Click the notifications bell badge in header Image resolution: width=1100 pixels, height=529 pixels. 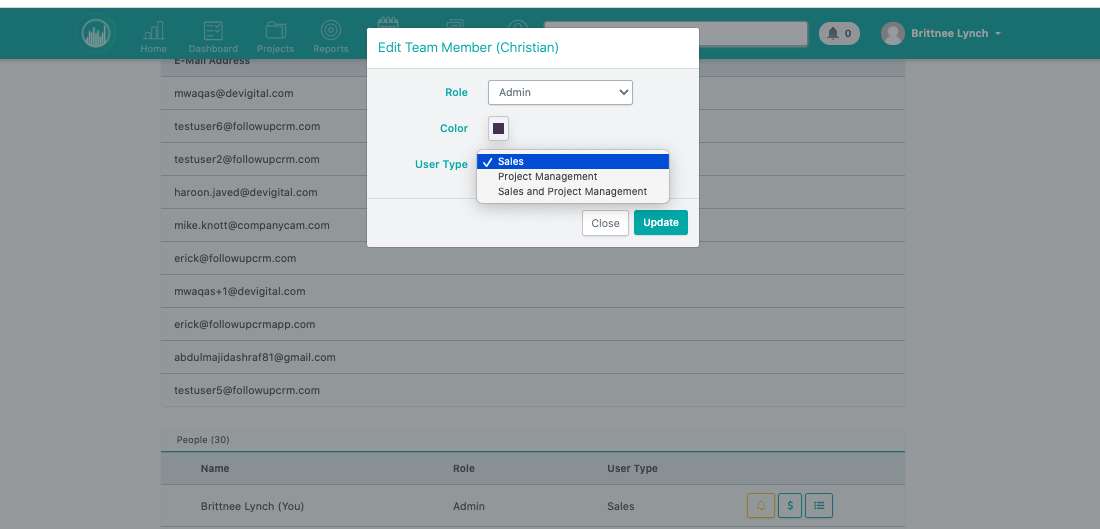[x=839, y=34]
